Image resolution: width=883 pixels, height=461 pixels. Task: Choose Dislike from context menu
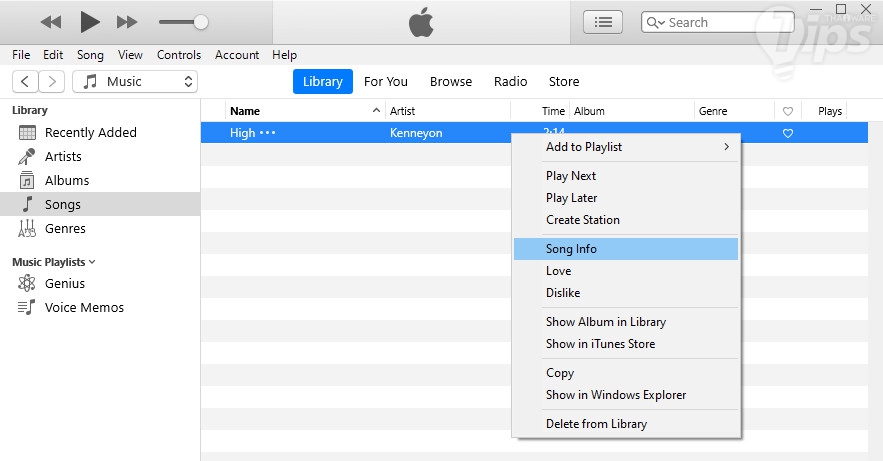(626, 293)
